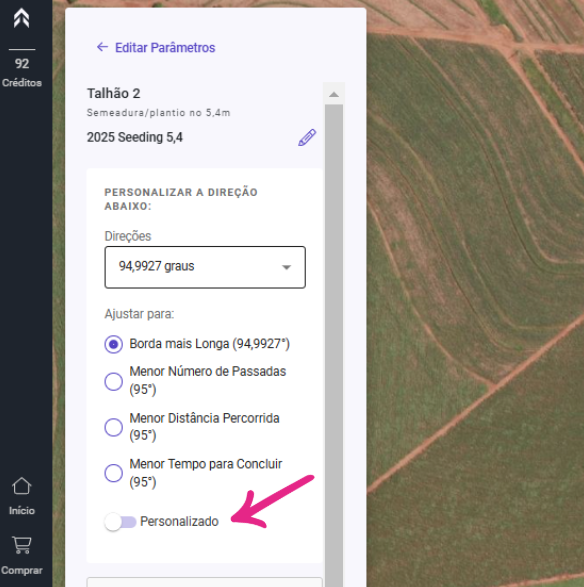Click the field on the satellite map
Viewport: 584px width, 587px height.
pos(475,292)
